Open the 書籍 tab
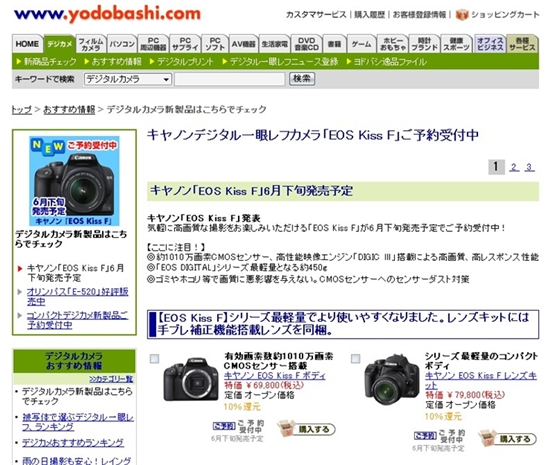Image resolution: width=550 pixels, height=465 pixels. click(334, 44)
